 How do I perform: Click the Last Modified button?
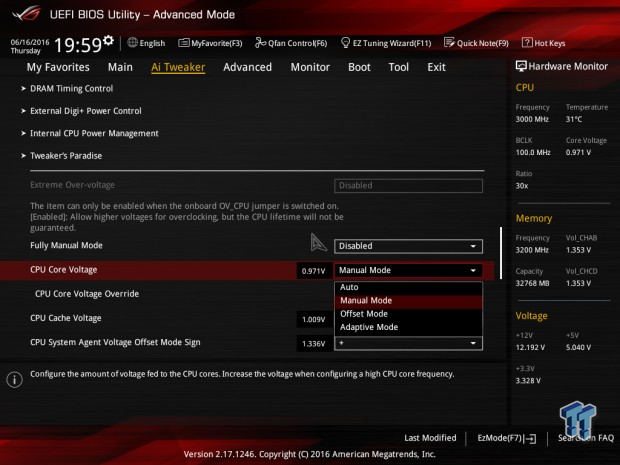tap(430, 438)
